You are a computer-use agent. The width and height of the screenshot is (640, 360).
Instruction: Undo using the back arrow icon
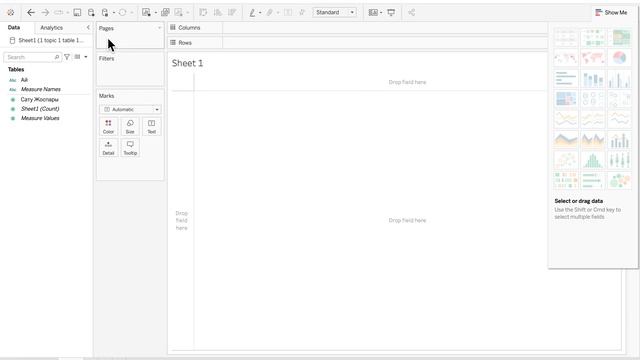31,13
